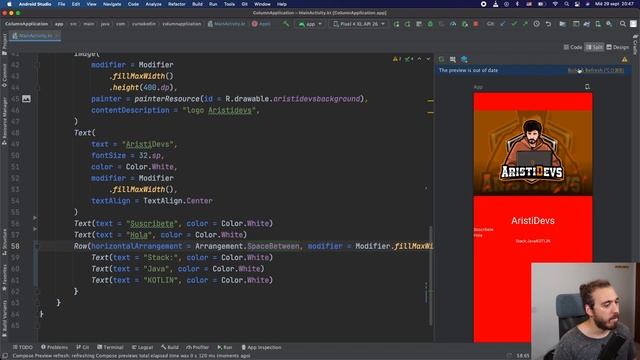
Task: Click the Git push arrow icon
Action: (525, 24)
